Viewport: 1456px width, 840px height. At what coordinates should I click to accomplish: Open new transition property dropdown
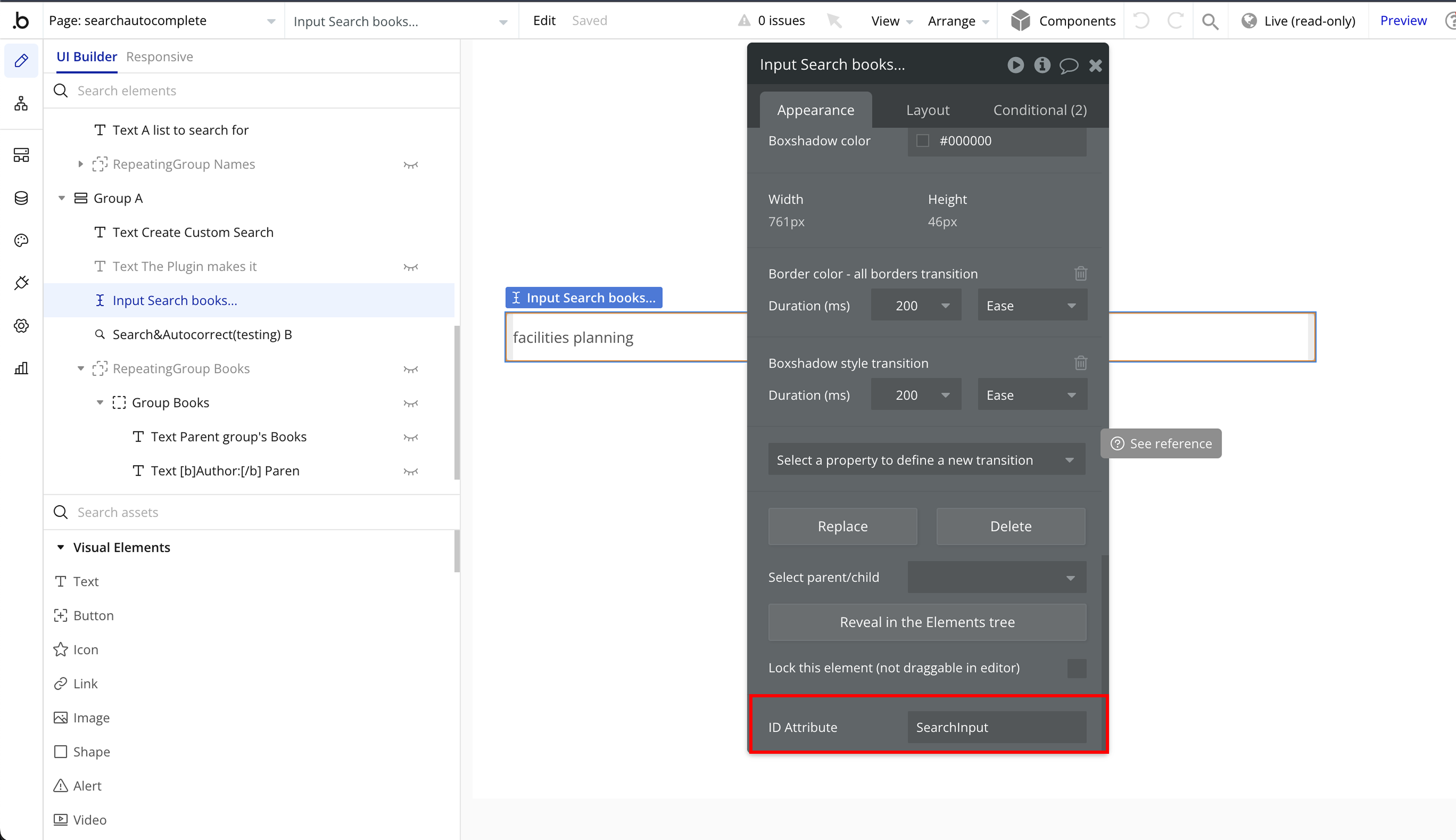(x=926, y=460)
